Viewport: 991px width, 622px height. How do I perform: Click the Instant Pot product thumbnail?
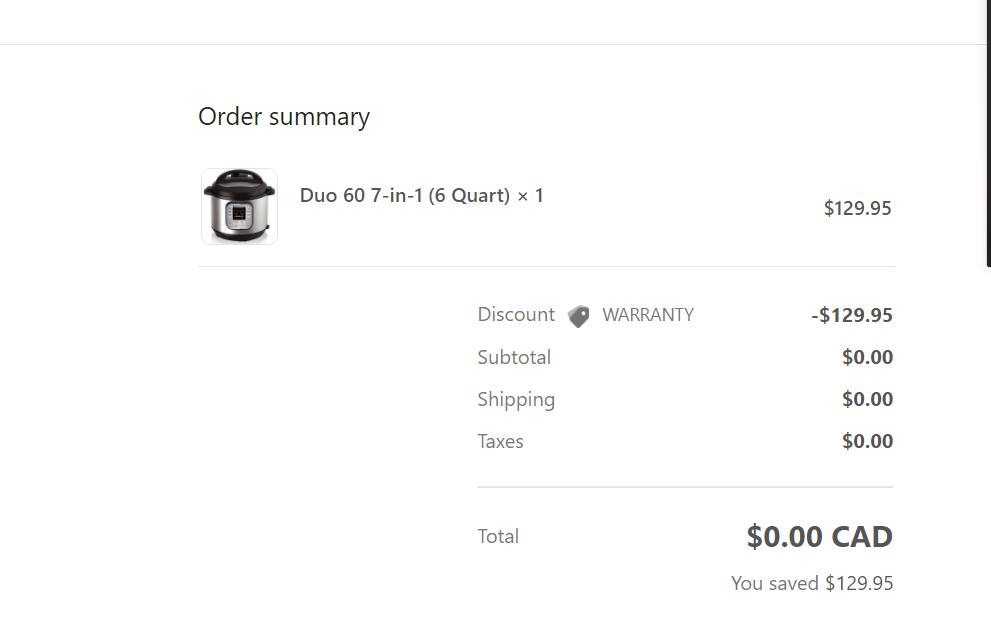click(239, 206)
